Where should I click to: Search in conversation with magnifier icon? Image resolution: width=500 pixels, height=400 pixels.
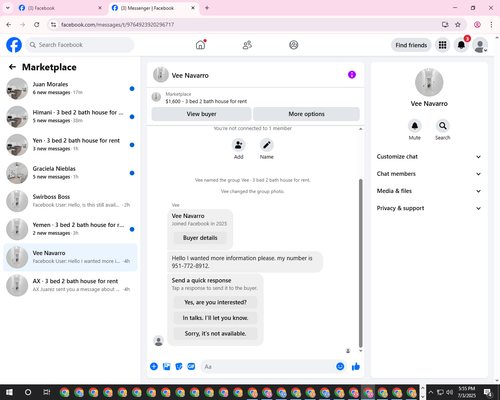click(x=443, y=126)
